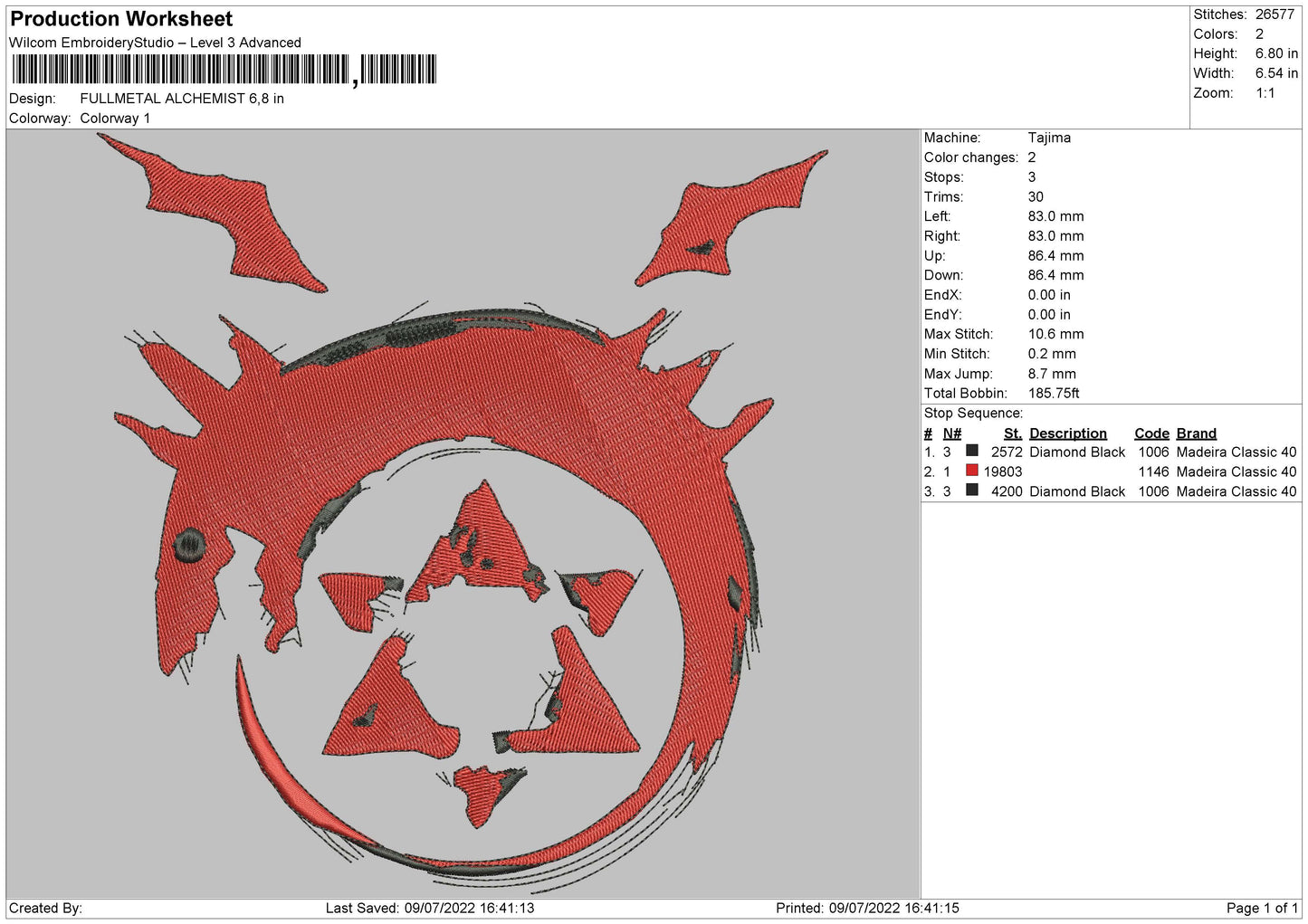Screen dimensions: 1308x924
Task: Click Madeira Classic 40 brand in row 2
Action: pyautogui.click(x=1236, y=472)
